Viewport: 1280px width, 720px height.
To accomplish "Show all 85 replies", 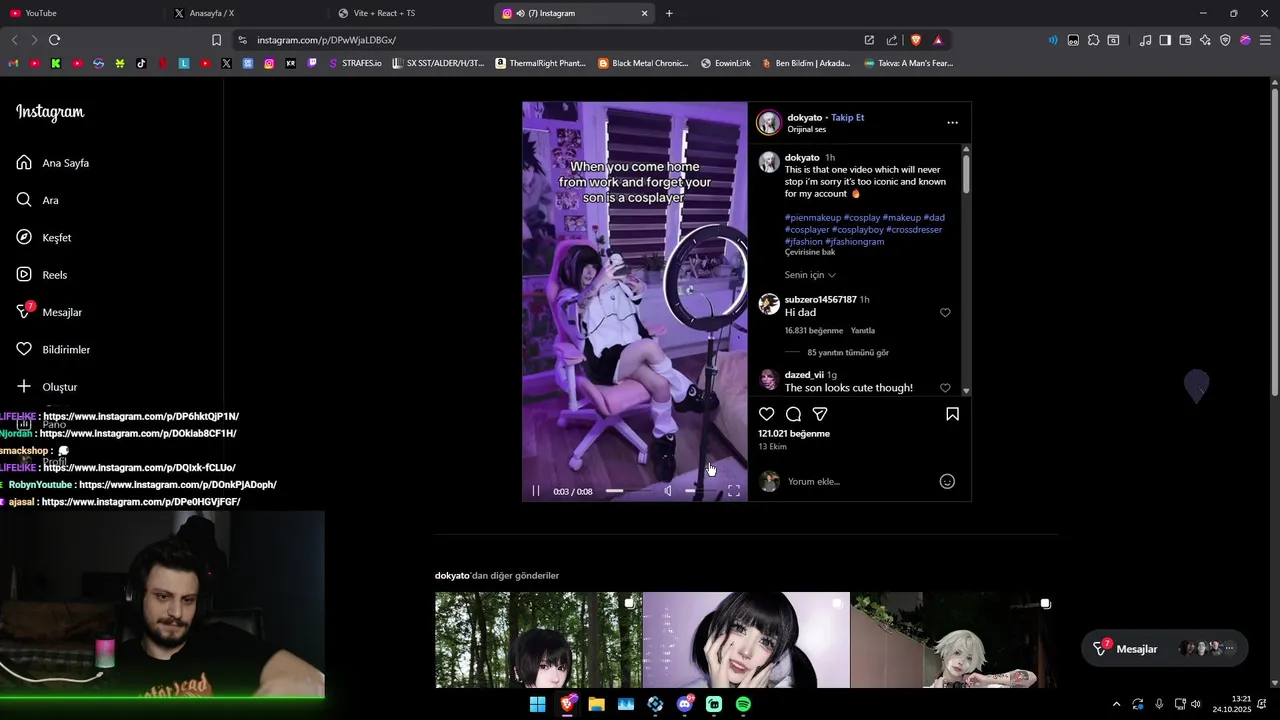I will click(x=848, y=353).
